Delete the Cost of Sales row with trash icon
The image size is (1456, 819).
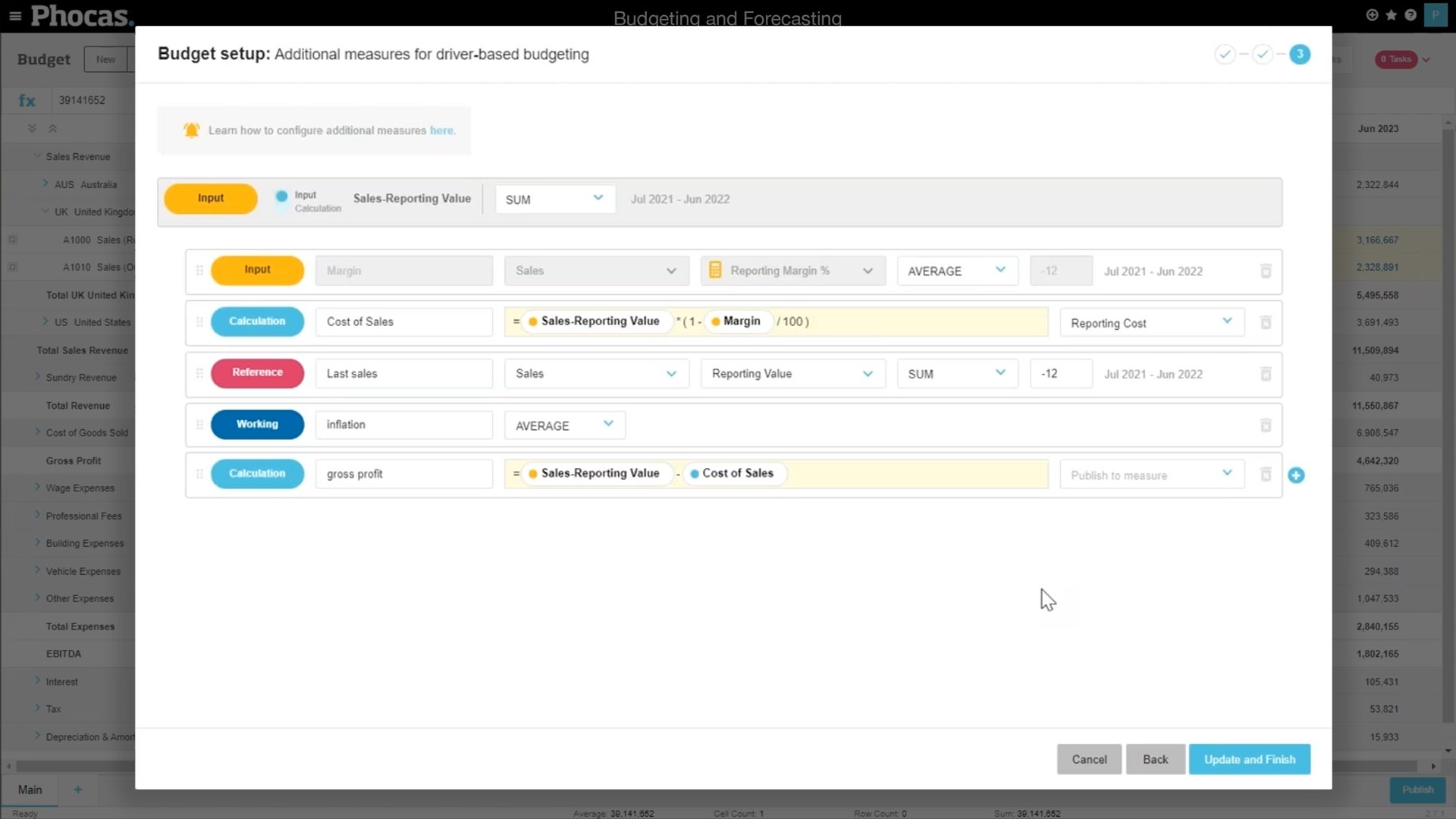coord(1265,322)
